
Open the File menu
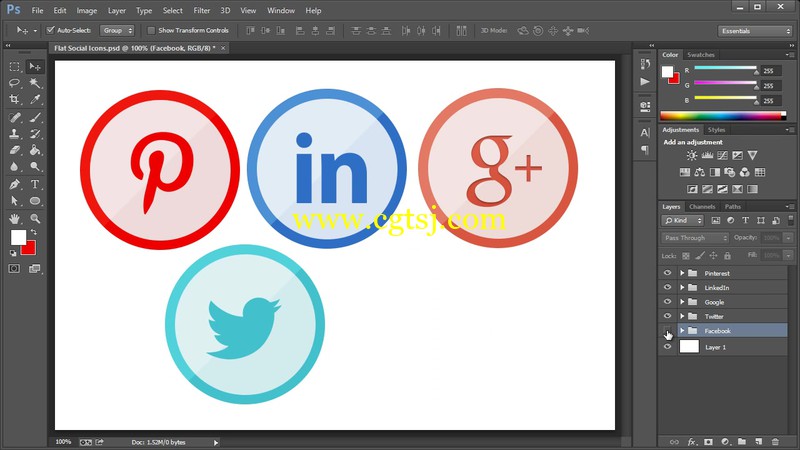tap(37, 10)
